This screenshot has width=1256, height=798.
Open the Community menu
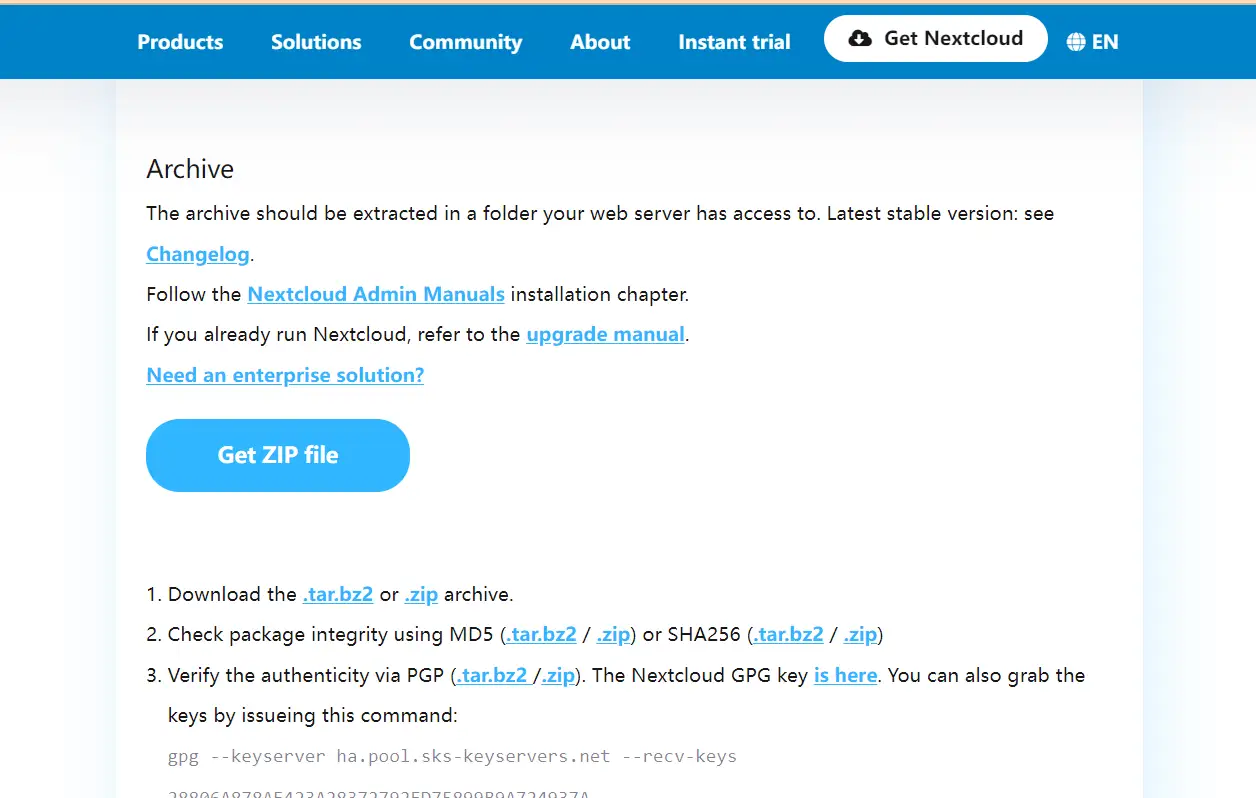tap(465, 42)
